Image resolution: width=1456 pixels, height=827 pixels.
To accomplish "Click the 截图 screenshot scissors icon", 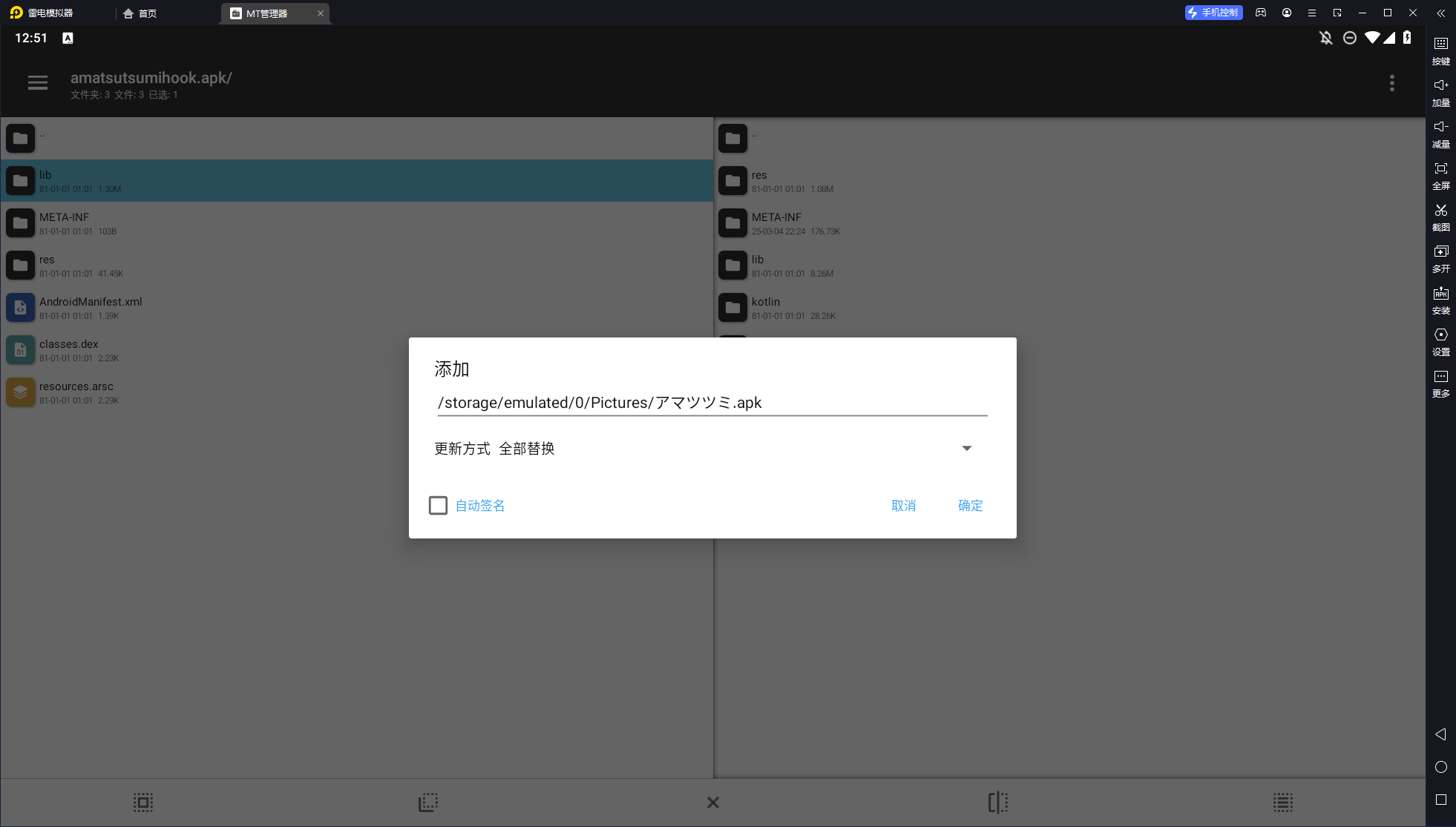I will point(1440,211).
